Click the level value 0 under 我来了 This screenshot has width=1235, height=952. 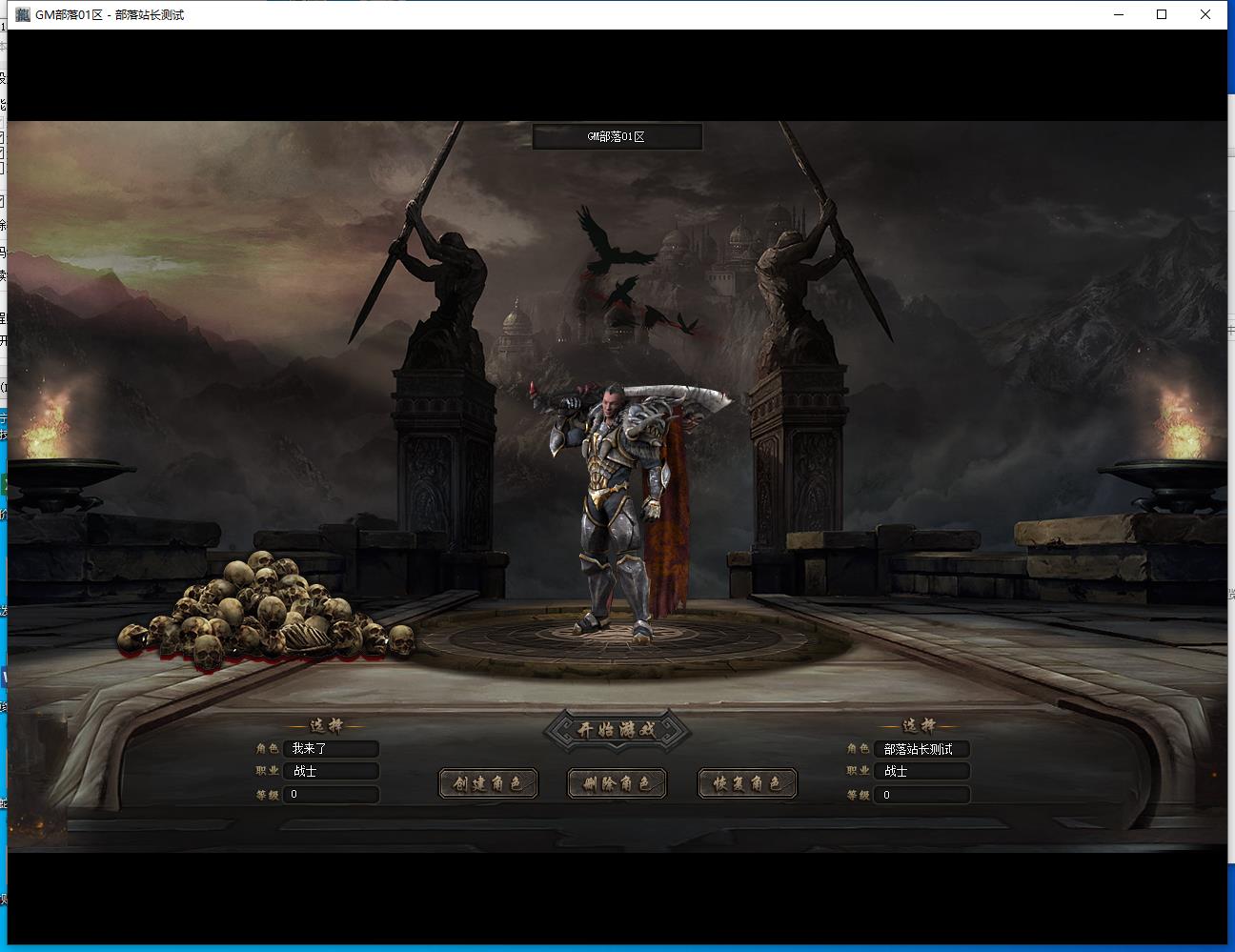(331, 794)
